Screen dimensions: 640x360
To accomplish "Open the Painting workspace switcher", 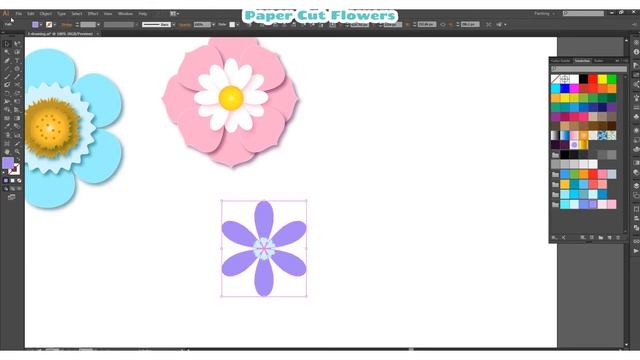I will tap(545, 13).
